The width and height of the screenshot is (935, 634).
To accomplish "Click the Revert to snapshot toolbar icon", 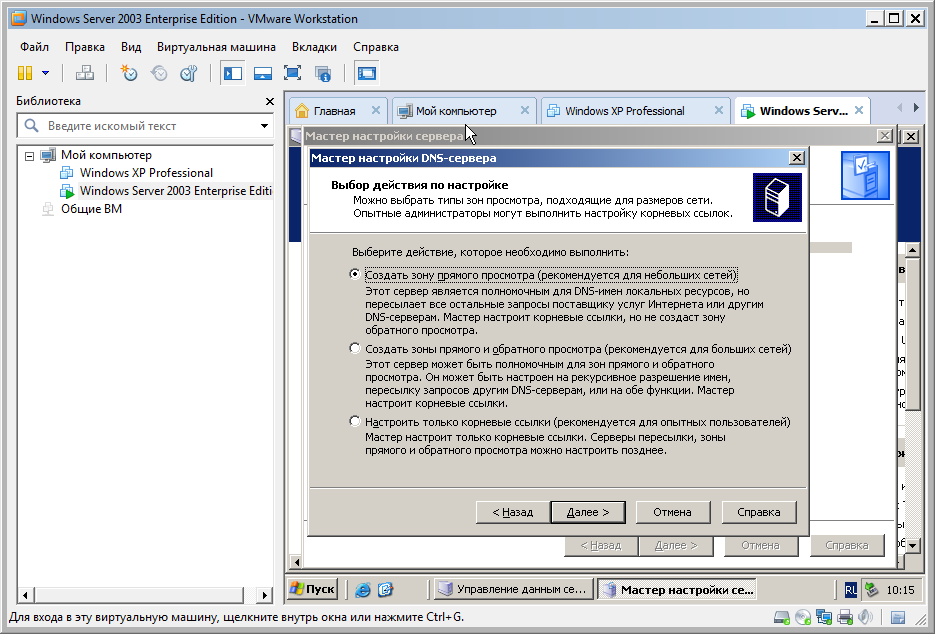I will (159, 73).
